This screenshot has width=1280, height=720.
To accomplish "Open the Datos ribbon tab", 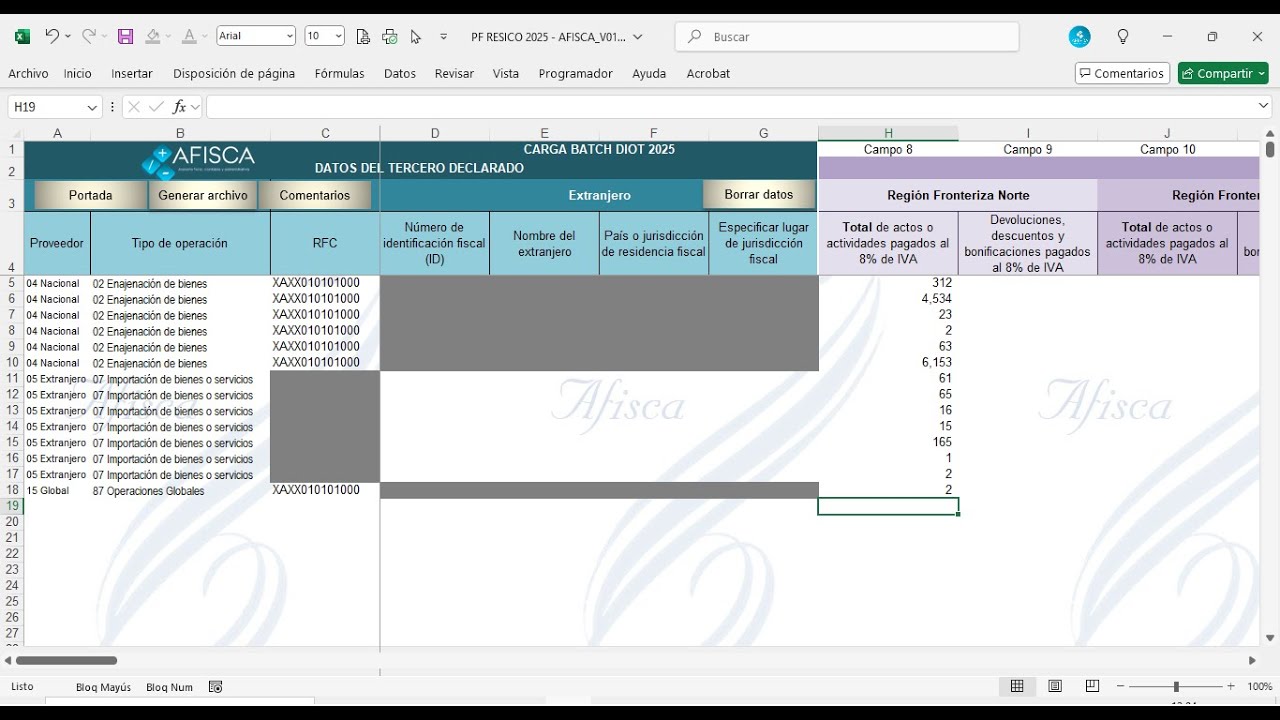I will pyautogui.click(x=400, y=73).
